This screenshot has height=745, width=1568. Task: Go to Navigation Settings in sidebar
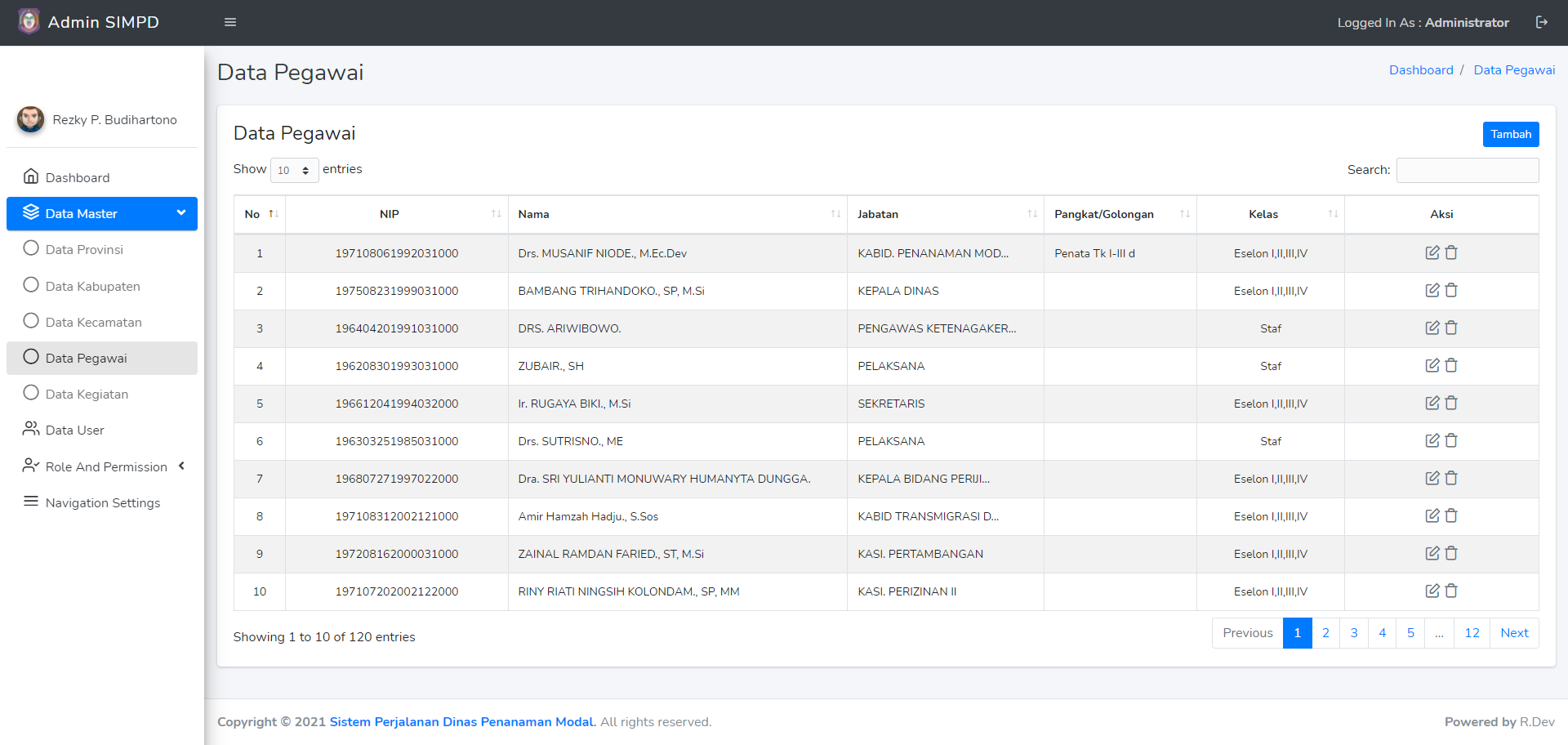pos(102,502)
